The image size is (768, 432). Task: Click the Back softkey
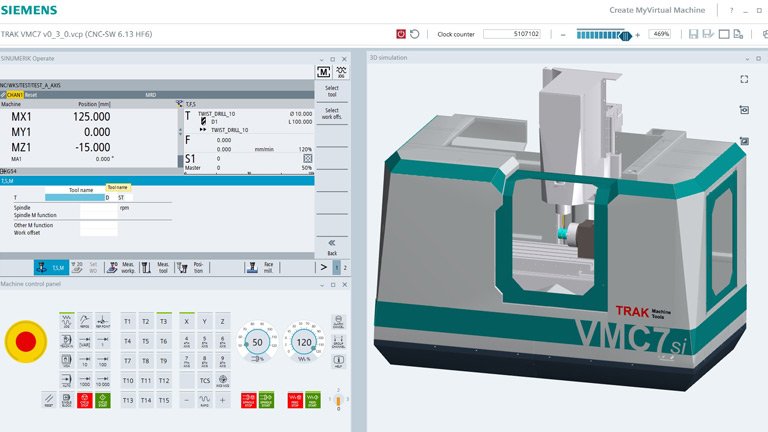click(x=332, y=247)
